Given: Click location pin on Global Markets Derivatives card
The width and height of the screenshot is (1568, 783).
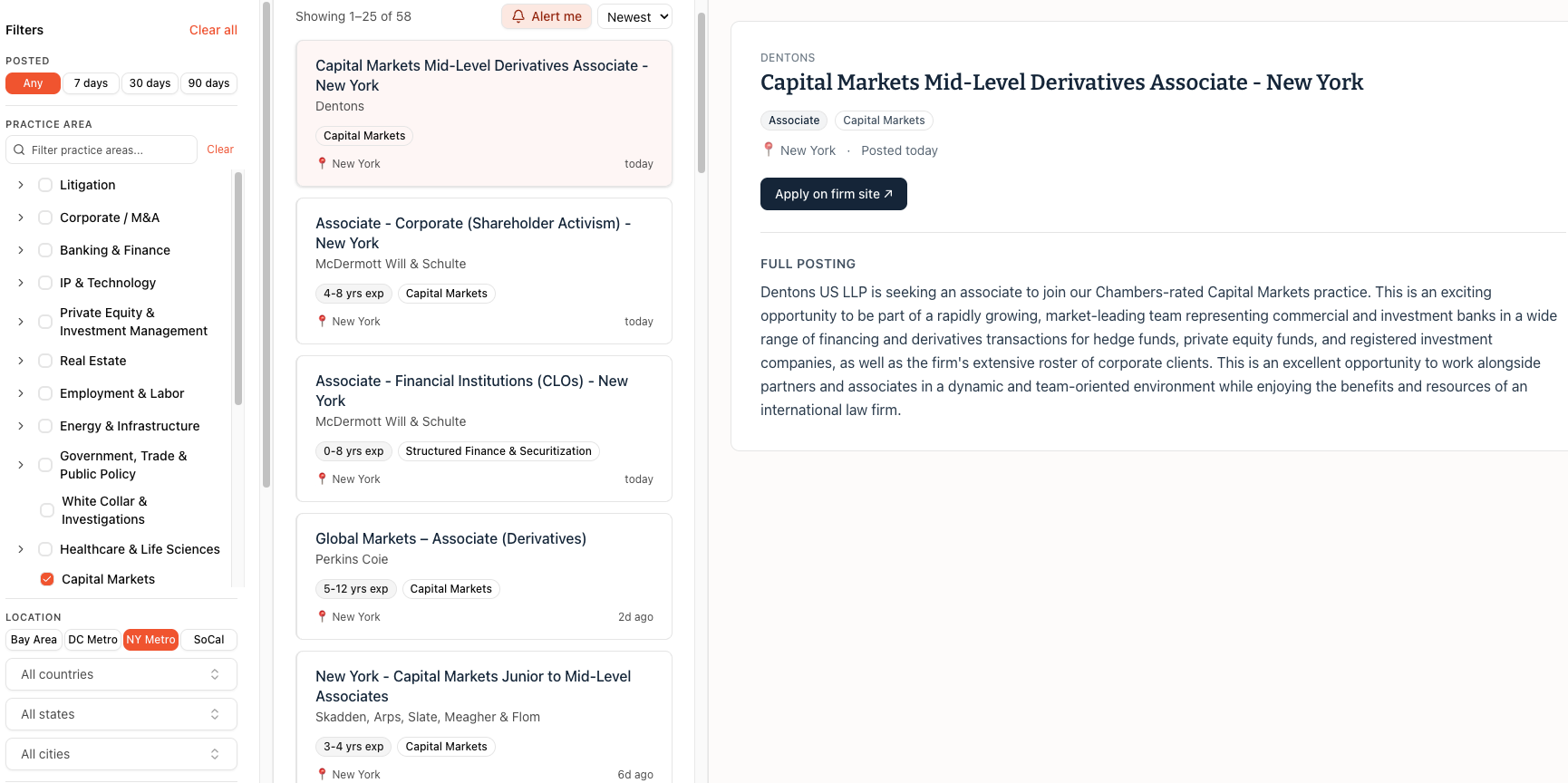Looking at the screenshot, I should pos(322,616).
